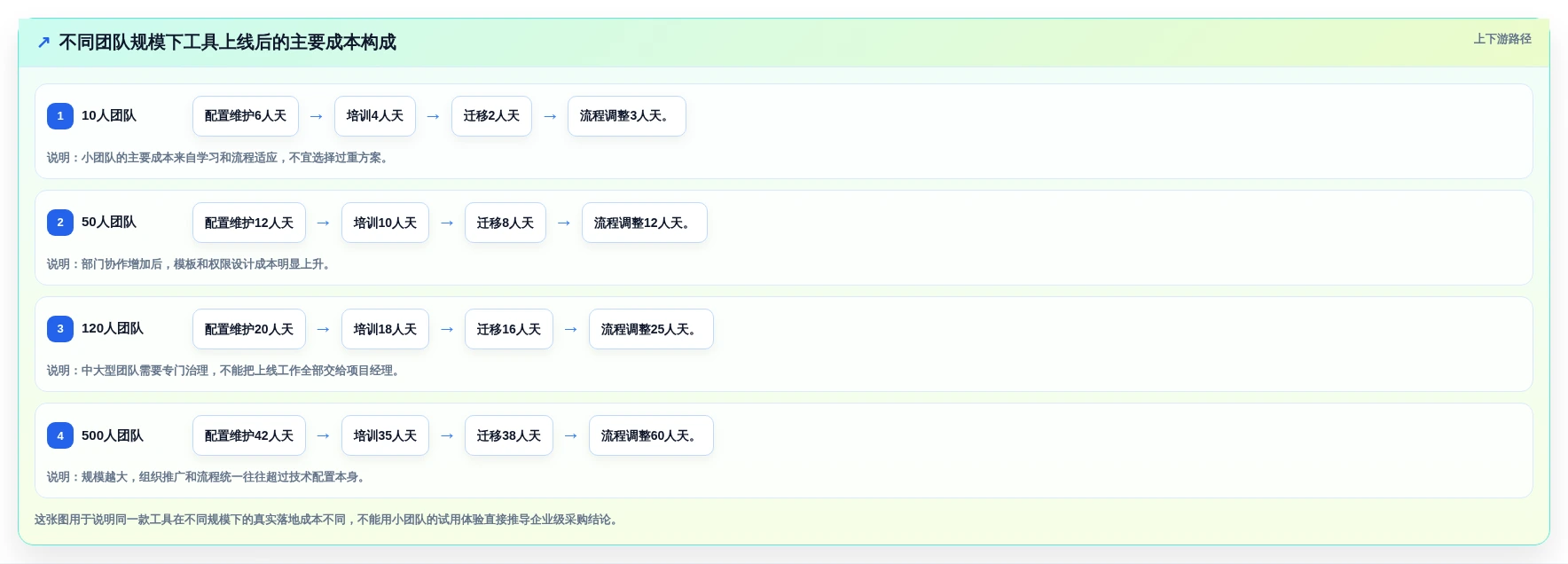Click the 10人团队 row label

(x=109, y=116)
